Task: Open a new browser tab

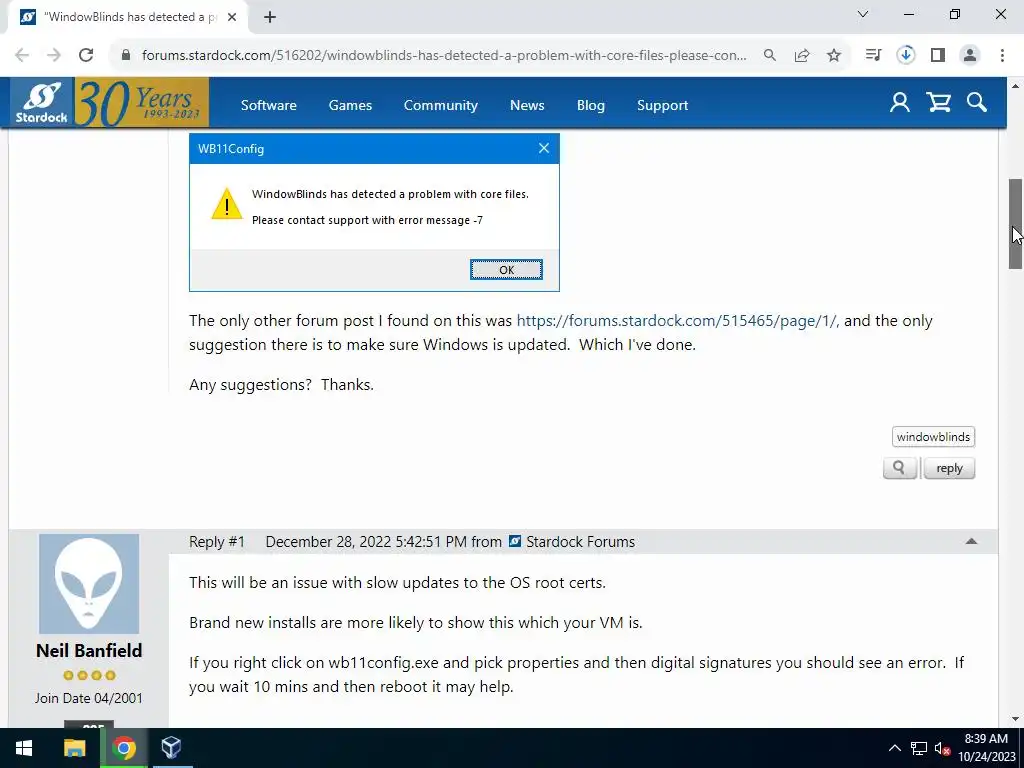Action: [270, 18]
